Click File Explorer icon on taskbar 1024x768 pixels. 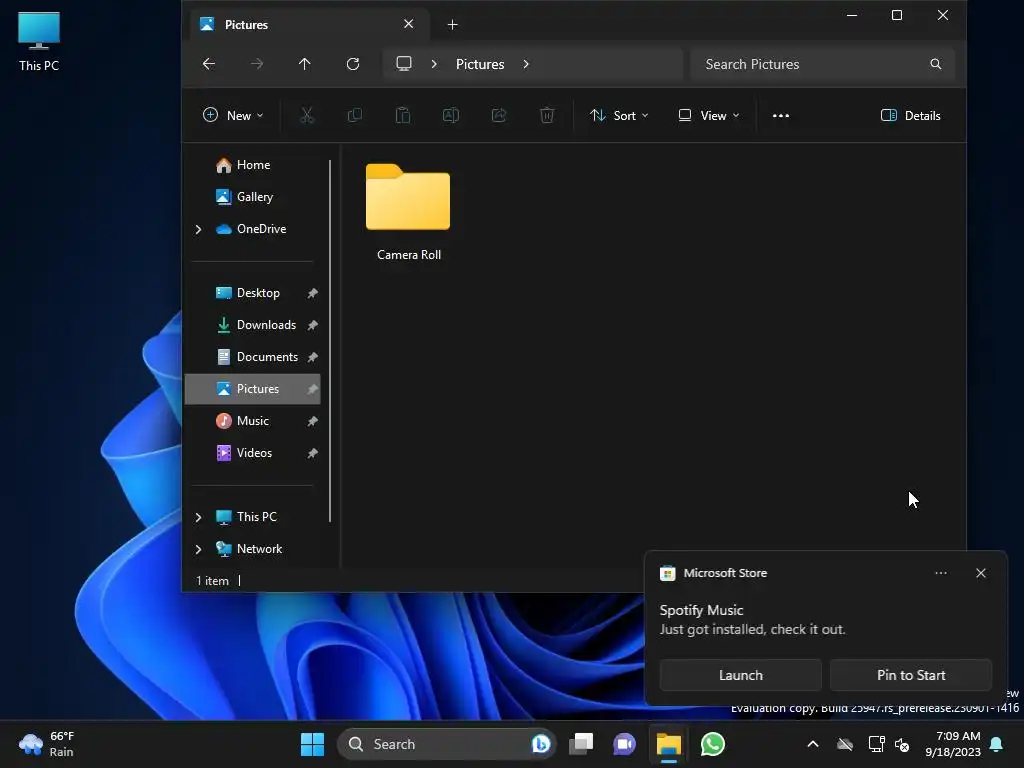coord(669,744)
